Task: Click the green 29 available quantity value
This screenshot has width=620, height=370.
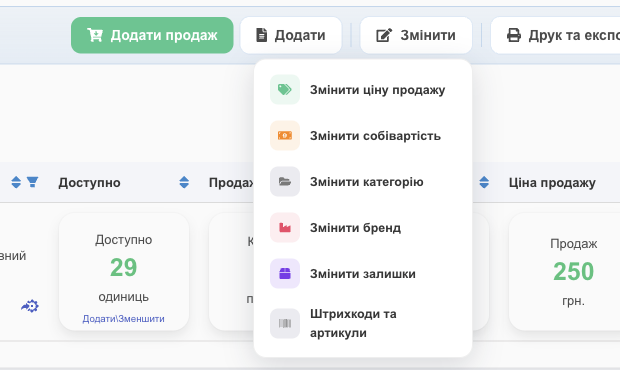Action: [x=123, y=268]
